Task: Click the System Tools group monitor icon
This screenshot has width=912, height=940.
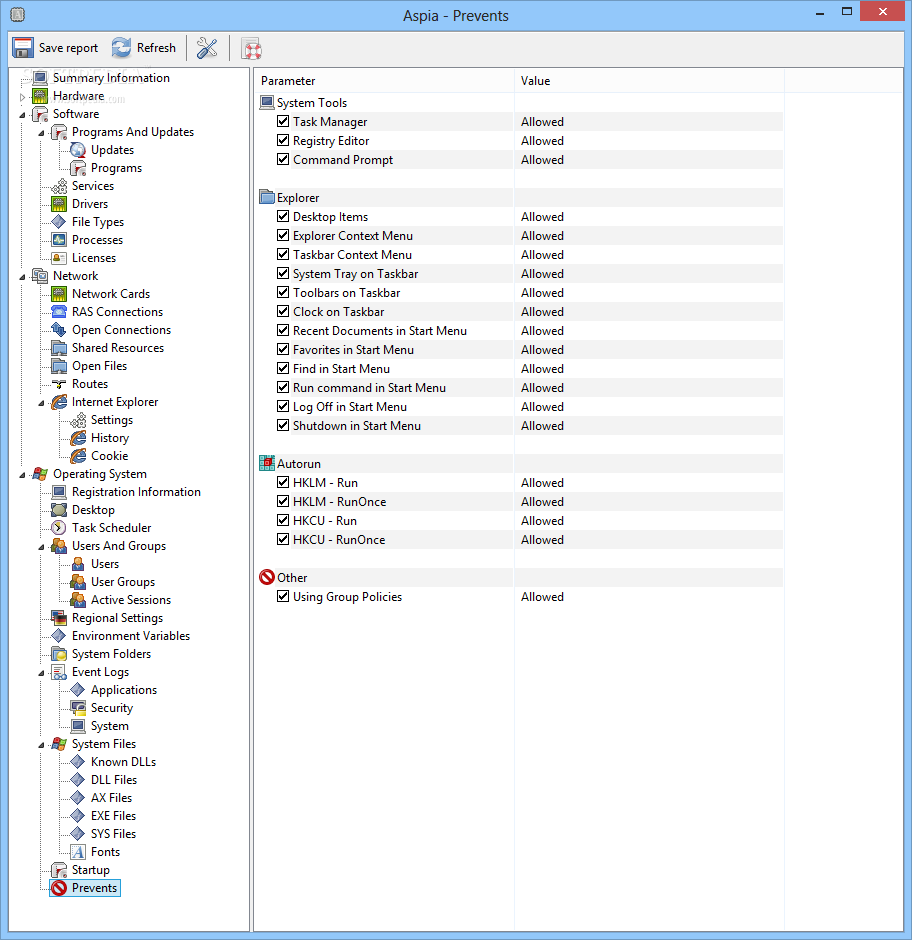Action: tap(267, 103)
